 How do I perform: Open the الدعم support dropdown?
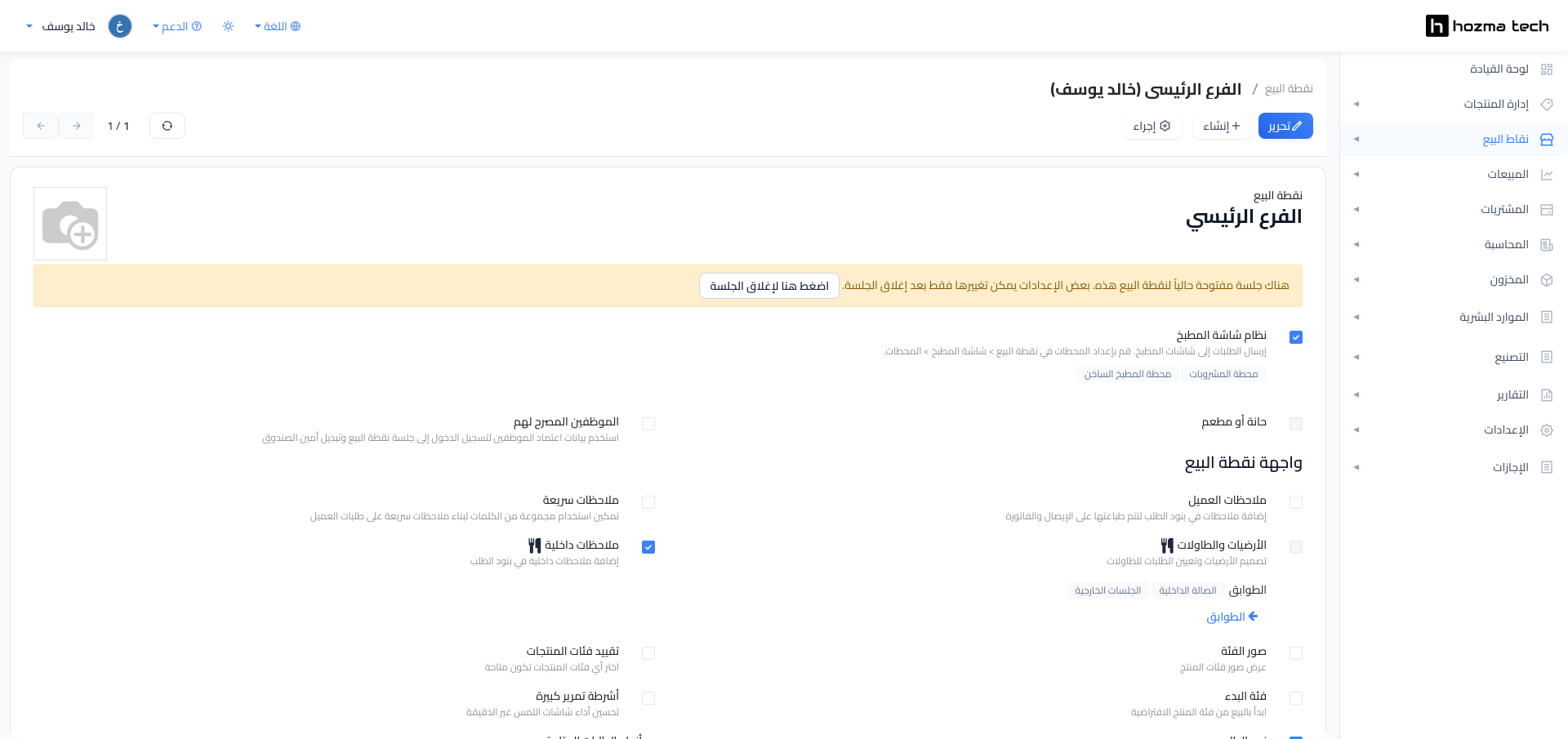pos(177,26)
